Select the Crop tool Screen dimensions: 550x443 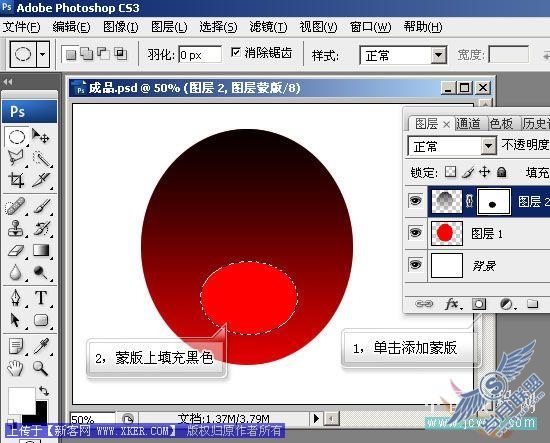pos(16,180)
